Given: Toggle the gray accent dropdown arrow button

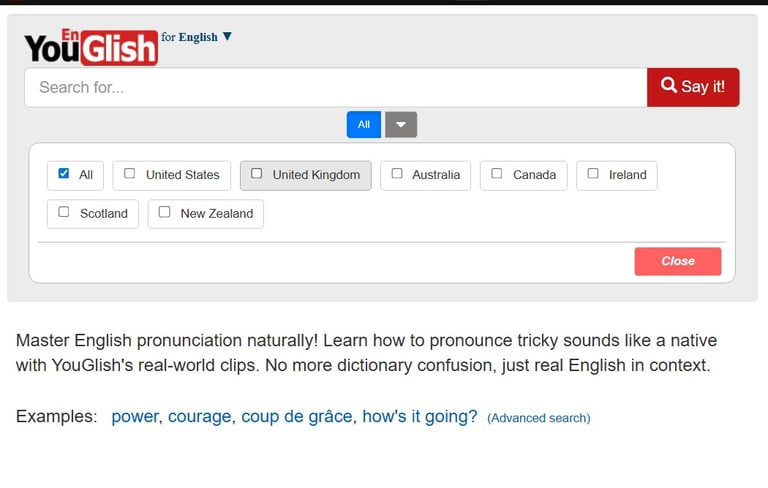Looking at the screenshot, I should click(x=401, y=124).
